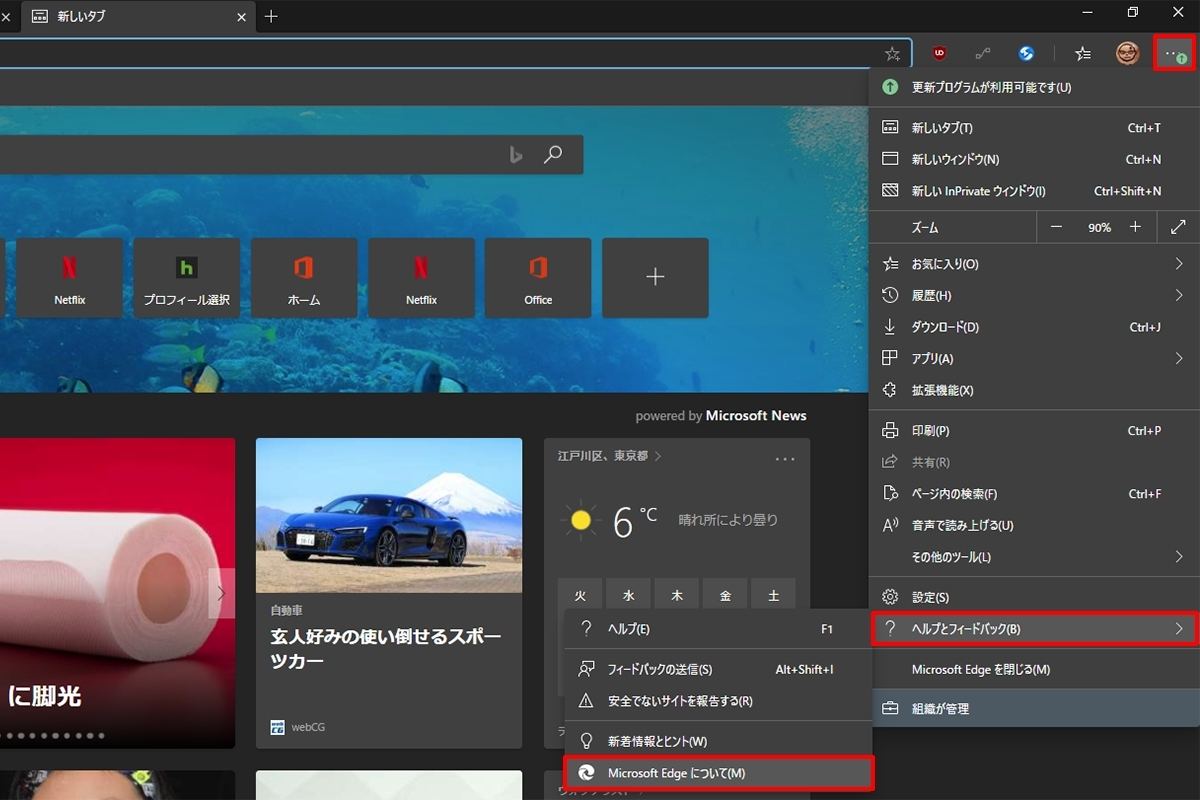Click the blue sports car thumbnail
The image size is (1200, 800).
(389, 515)
